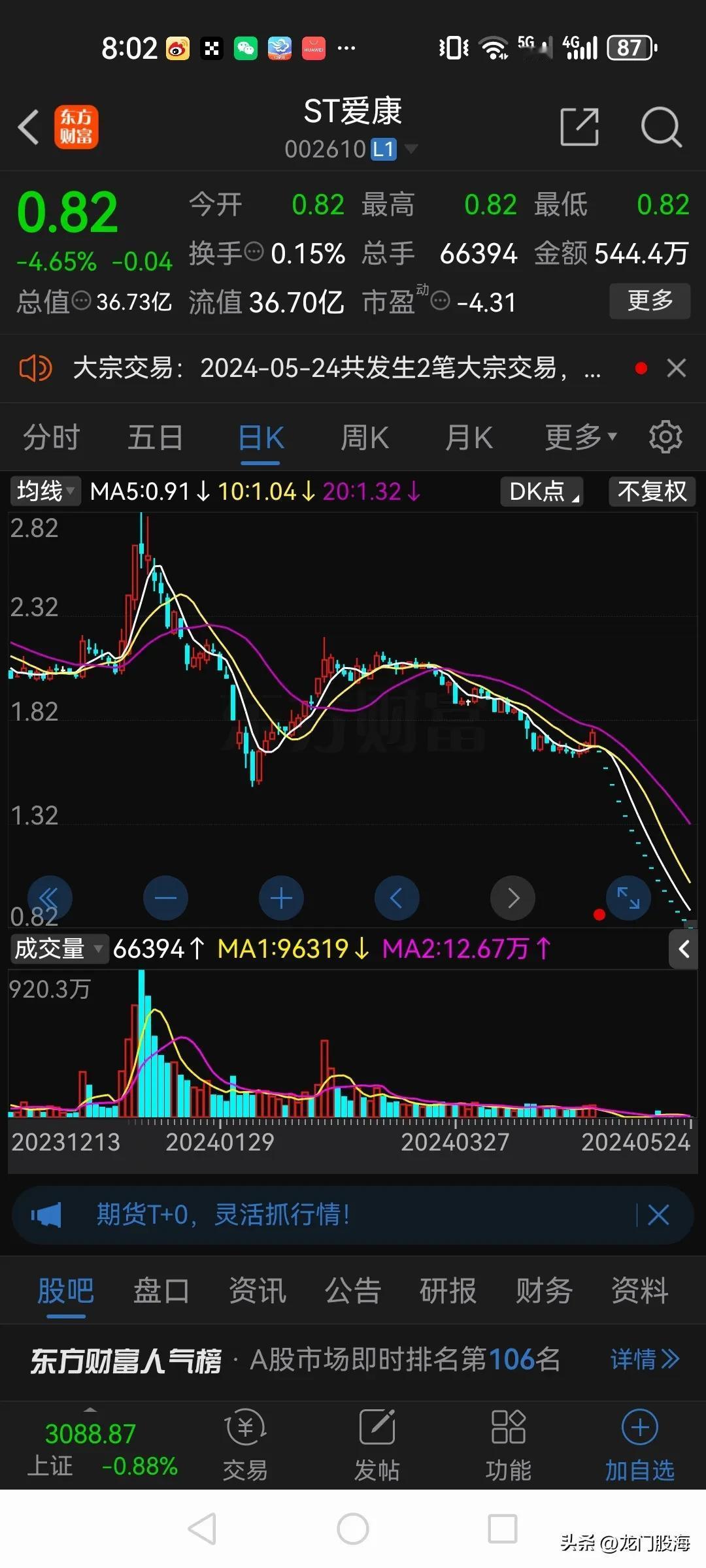Open the 公告 tab
706x1568 pixels.
(353, 1290)
